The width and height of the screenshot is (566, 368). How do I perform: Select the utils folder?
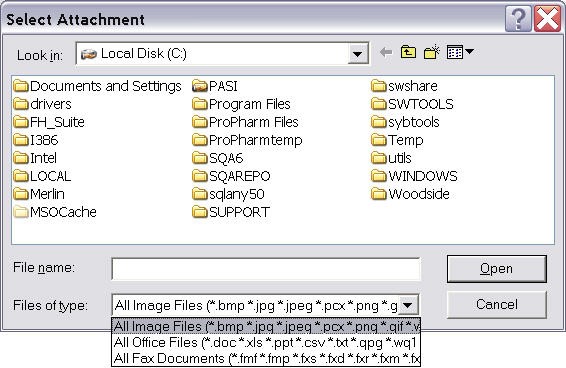tap(391, 158)
